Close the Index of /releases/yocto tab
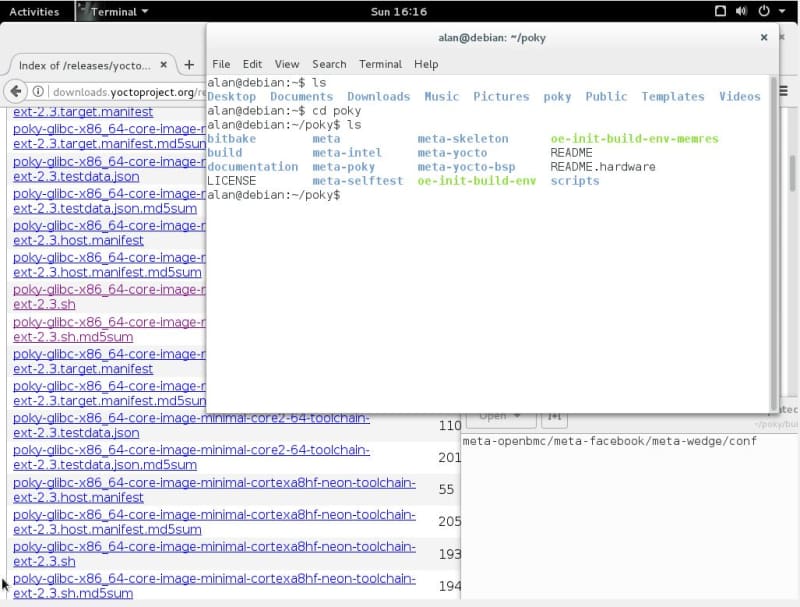This screenshot has height=607, width=800. click(x=163, y=65)
